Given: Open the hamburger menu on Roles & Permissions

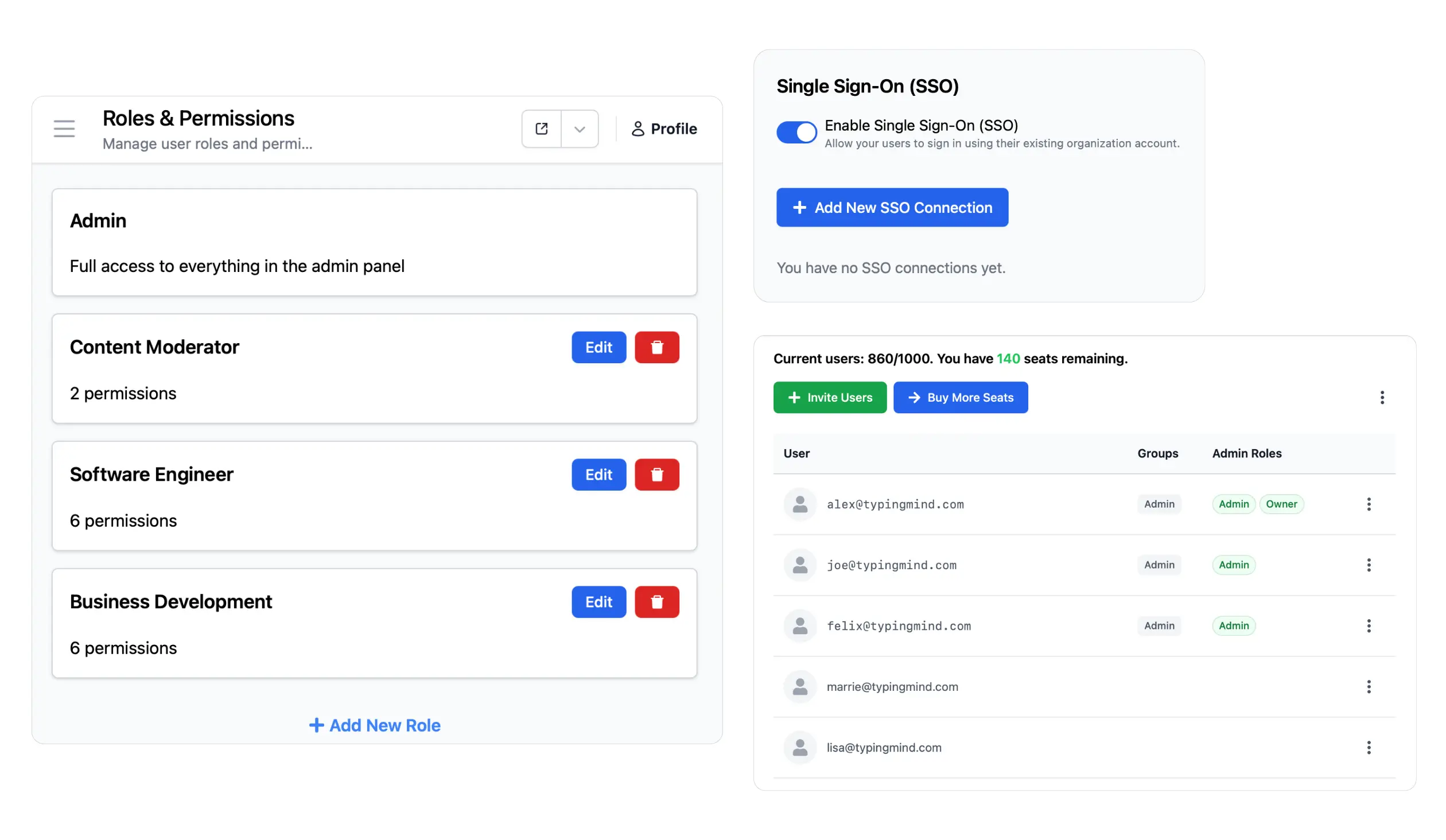Looking at the screenshot, I should point(64,129).
